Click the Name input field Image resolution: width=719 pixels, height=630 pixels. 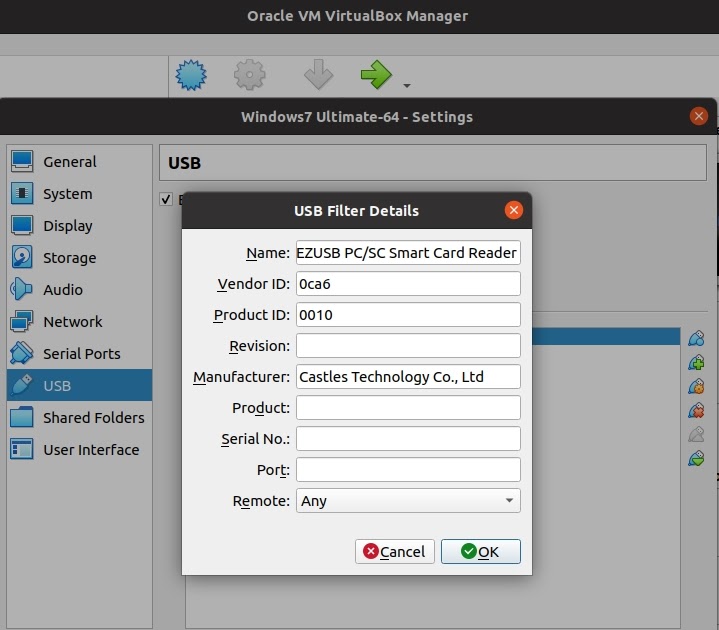[x=408, y=253]
